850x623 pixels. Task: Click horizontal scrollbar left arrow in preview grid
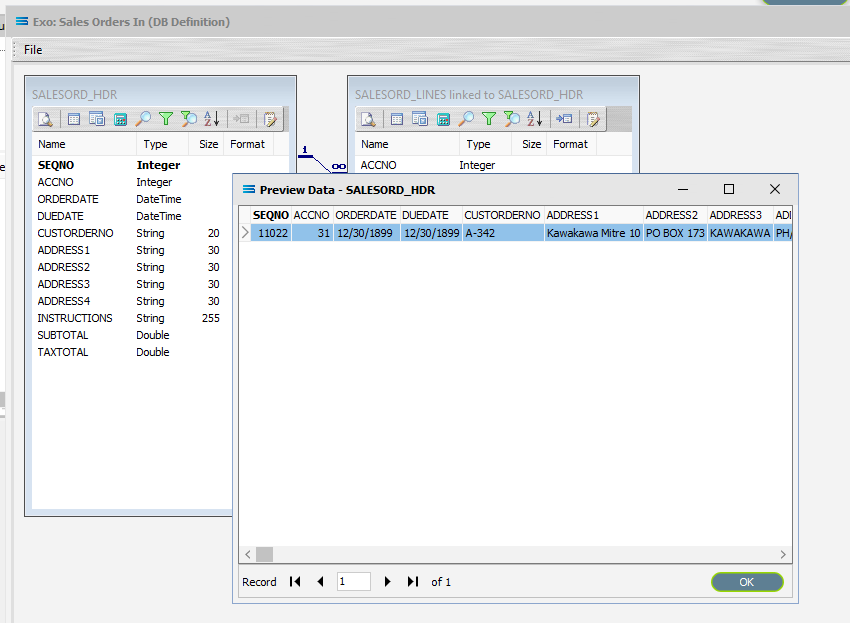248,554
